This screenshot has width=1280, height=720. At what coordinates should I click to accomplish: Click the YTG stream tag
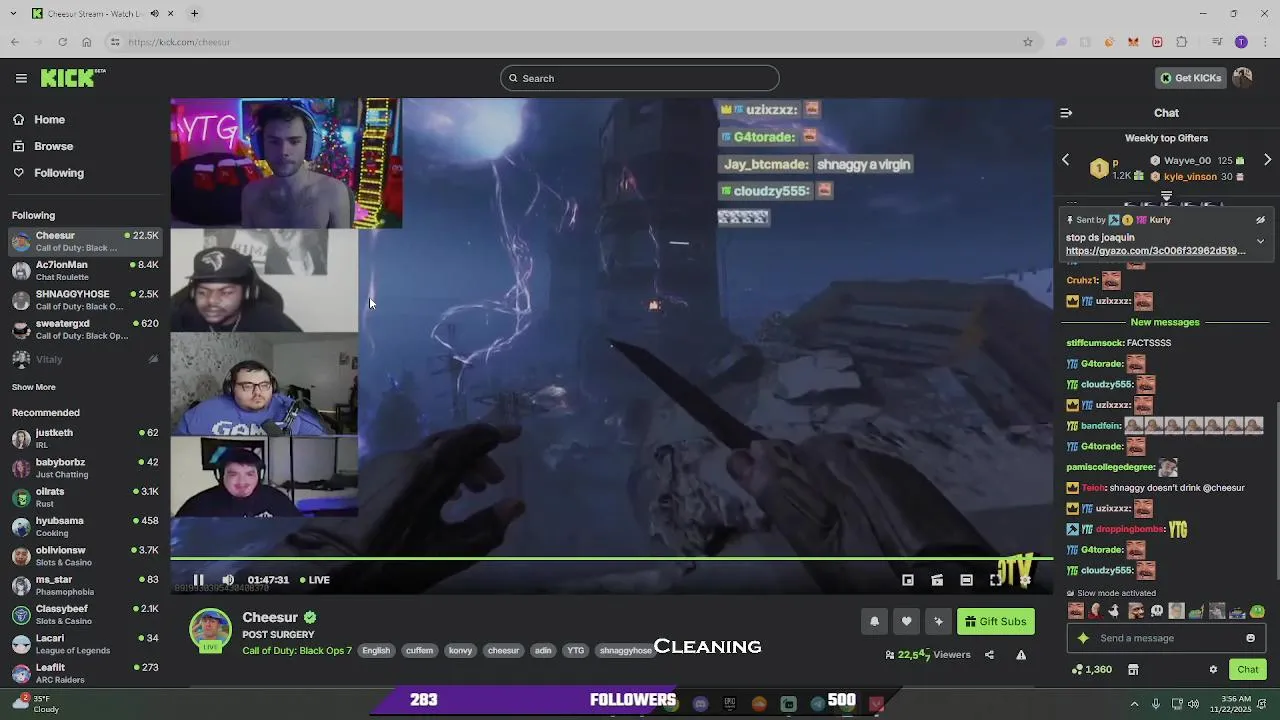click(576, 651)
